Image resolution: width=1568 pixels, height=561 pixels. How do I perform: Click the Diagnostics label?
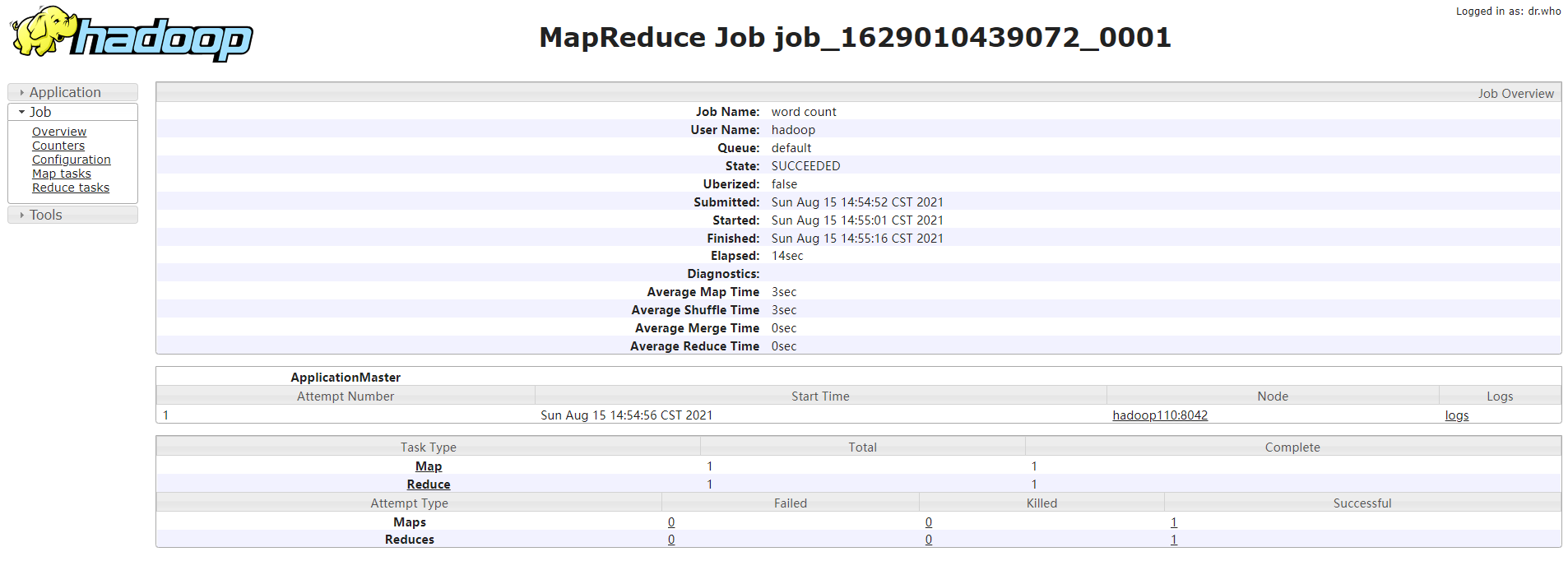pos(723,274)
